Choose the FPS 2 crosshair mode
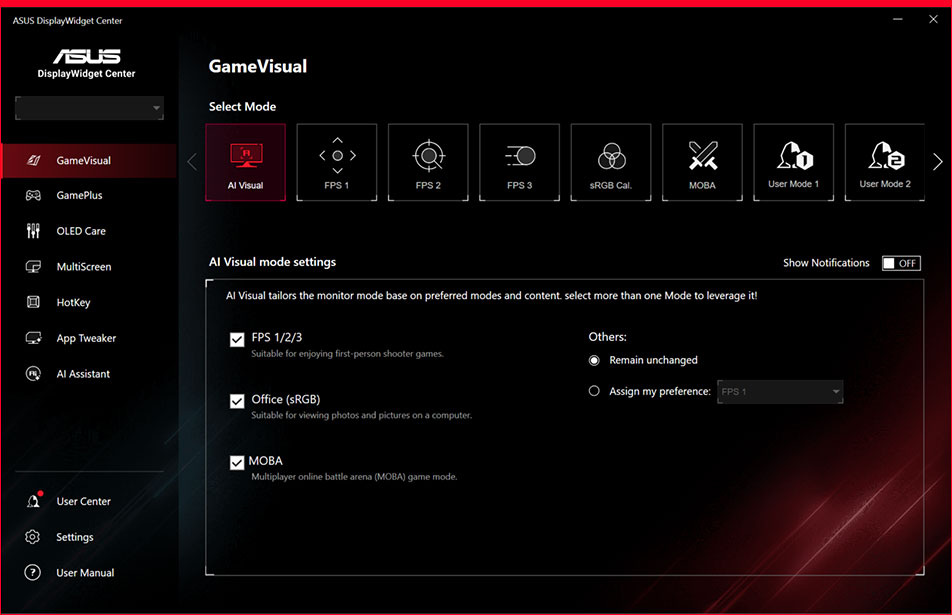The width and height of the screenshot is (952, 615). pos(428,162)
